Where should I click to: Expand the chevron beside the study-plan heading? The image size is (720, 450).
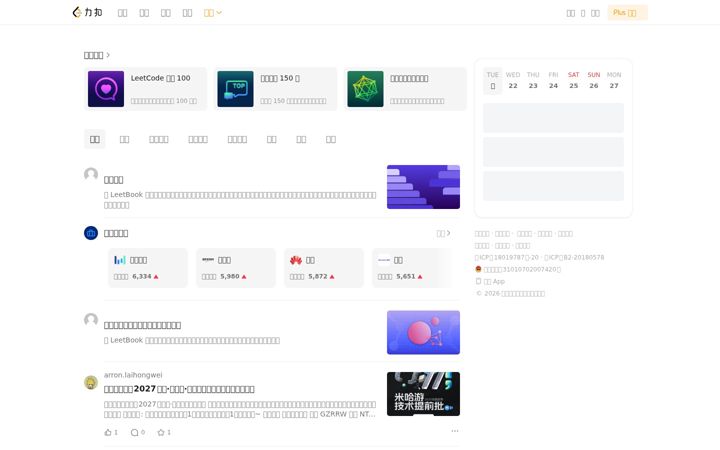[108, 55]
